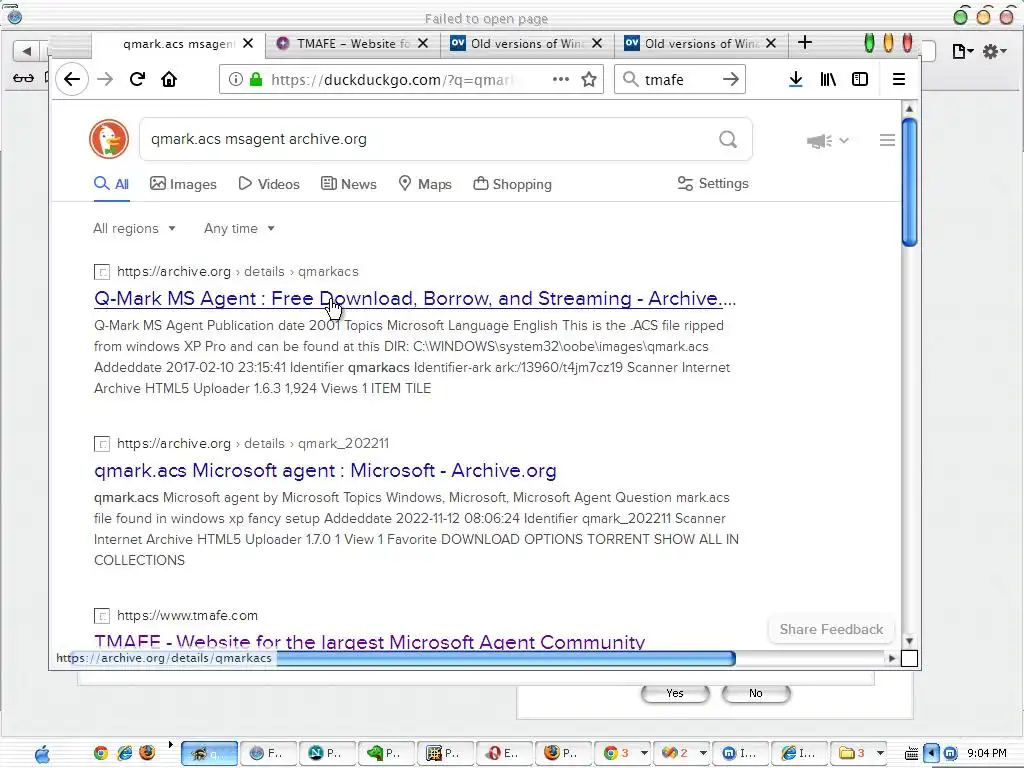Image resolution: width=1024 pixels, height=768 pixels.
Task: Click the tmafe browser search box
Action: point(679,80)
